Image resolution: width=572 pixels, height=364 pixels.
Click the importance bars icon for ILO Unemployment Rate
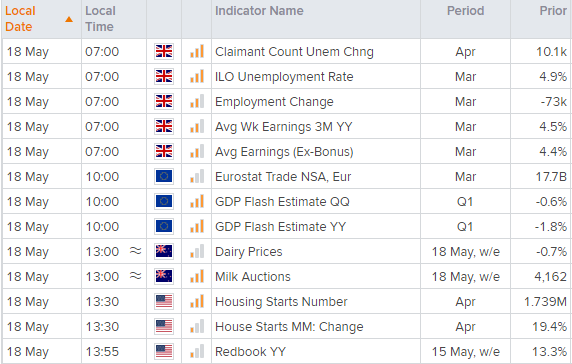(197, 77)
